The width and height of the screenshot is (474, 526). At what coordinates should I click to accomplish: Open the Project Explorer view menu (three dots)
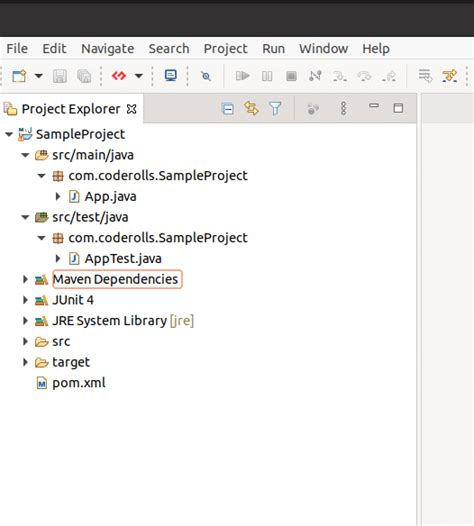(343, 108)
